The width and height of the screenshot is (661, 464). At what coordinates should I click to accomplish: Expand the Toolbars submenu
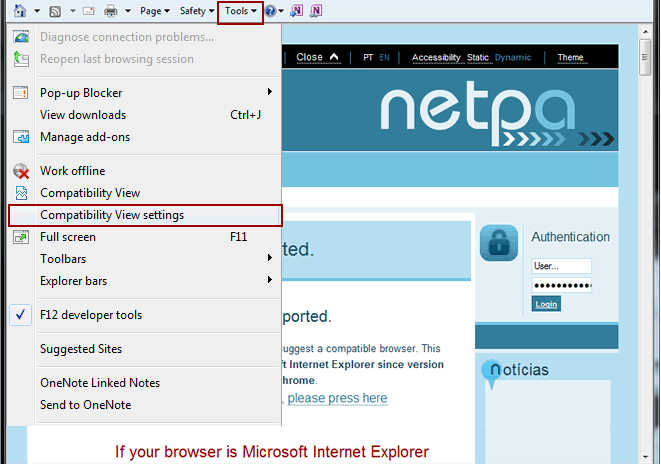click(269, 257)
